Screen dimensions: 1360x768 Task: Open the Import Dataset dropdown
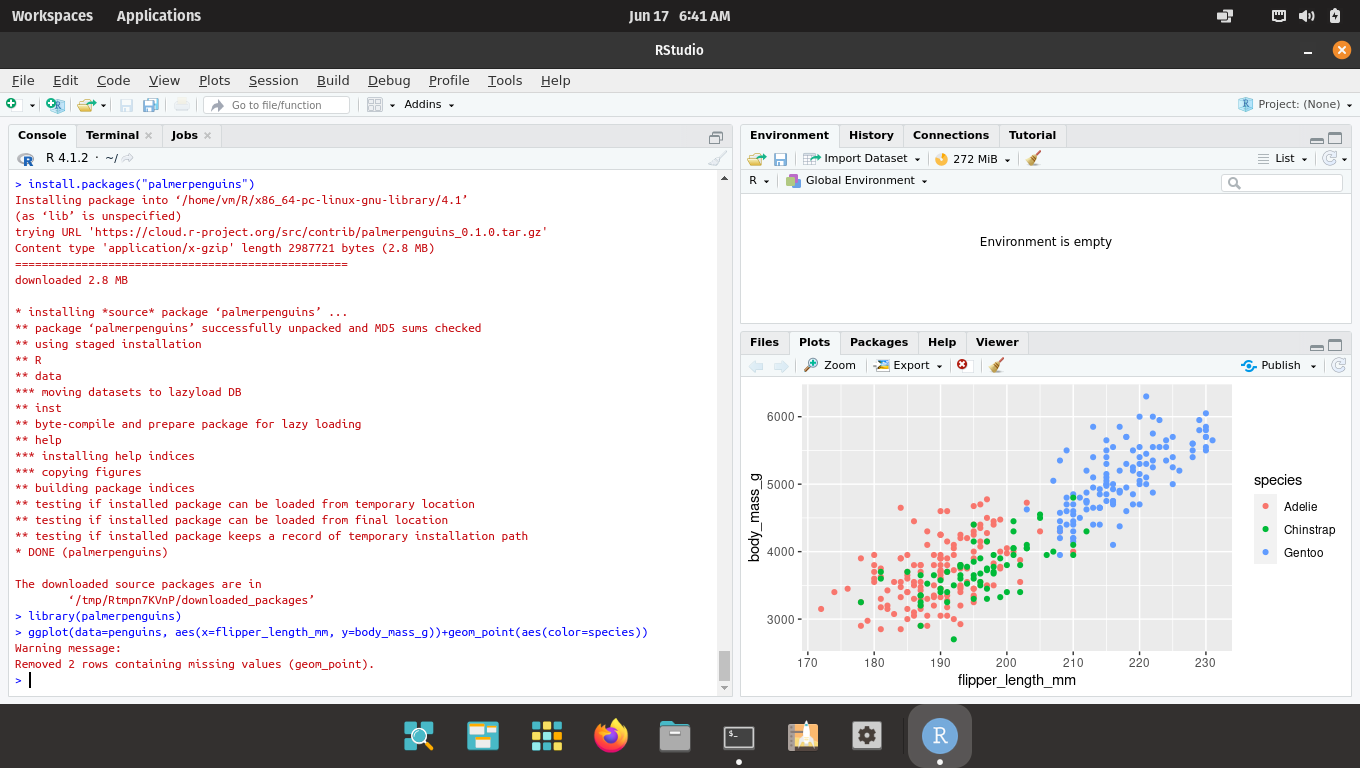coord(862,158)
